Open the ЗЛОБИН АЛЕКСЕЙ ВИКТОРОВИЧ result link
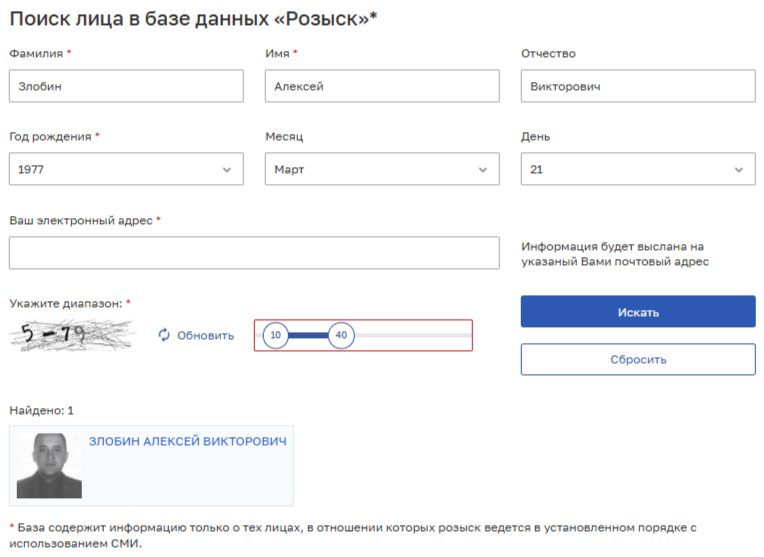This screenshot has width=764, height=557. [188, 441]
